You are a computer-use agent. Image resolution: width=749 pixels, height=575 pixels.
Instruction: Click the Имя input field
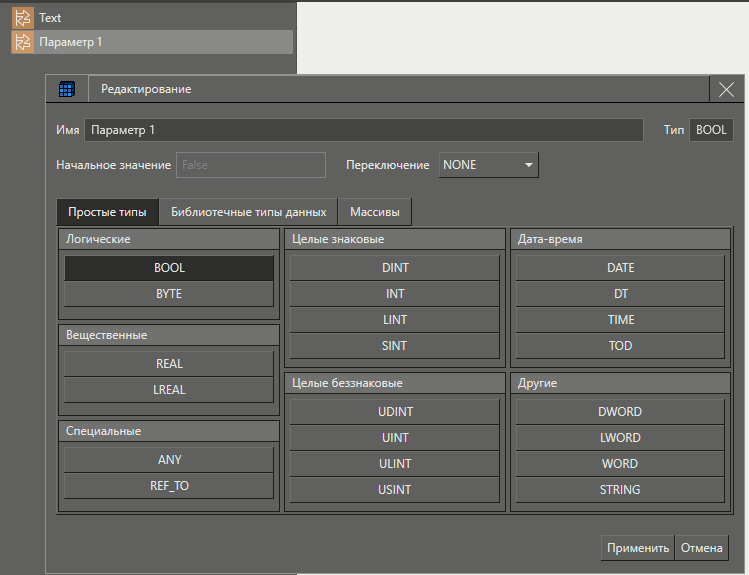point(363,130)
